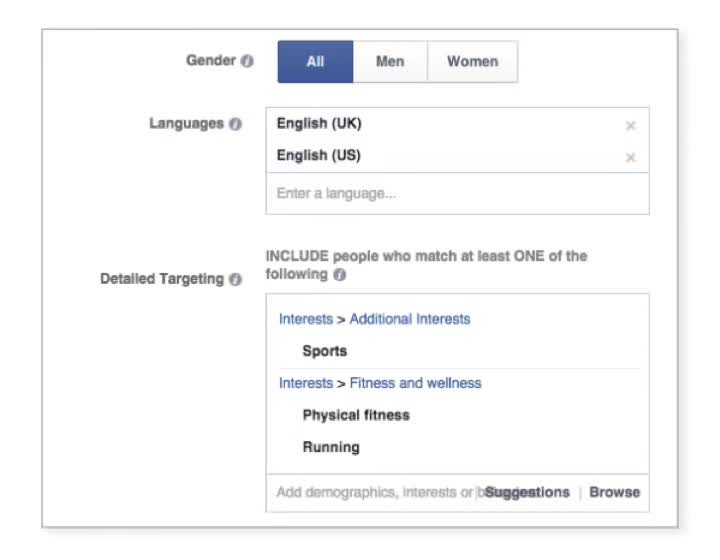Remove English (US) language with the X

click(x=630, y=158)
